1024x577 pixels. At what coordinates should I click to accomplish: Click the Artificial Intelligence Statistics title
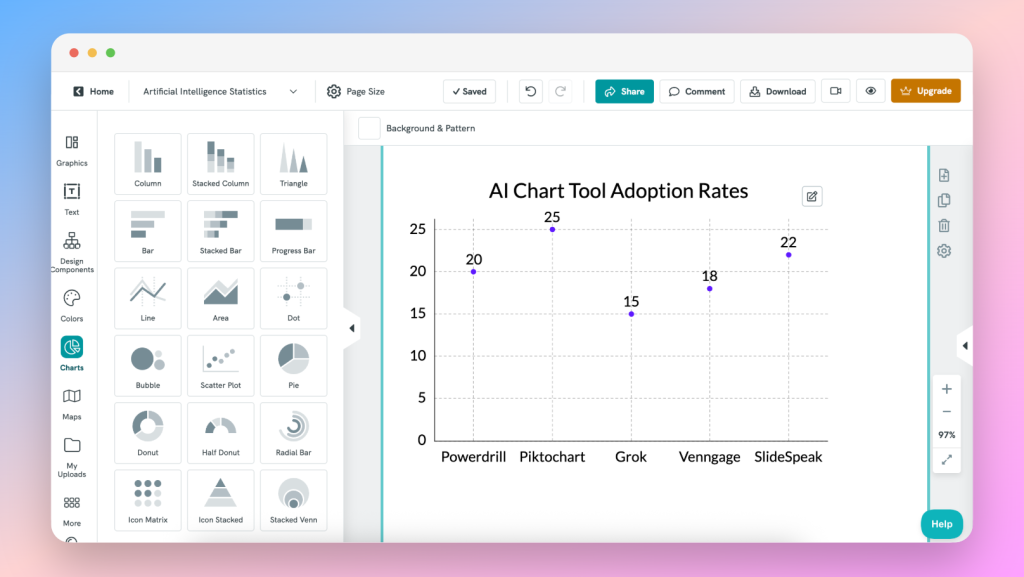pyautogui.click(x=204, y=91)
